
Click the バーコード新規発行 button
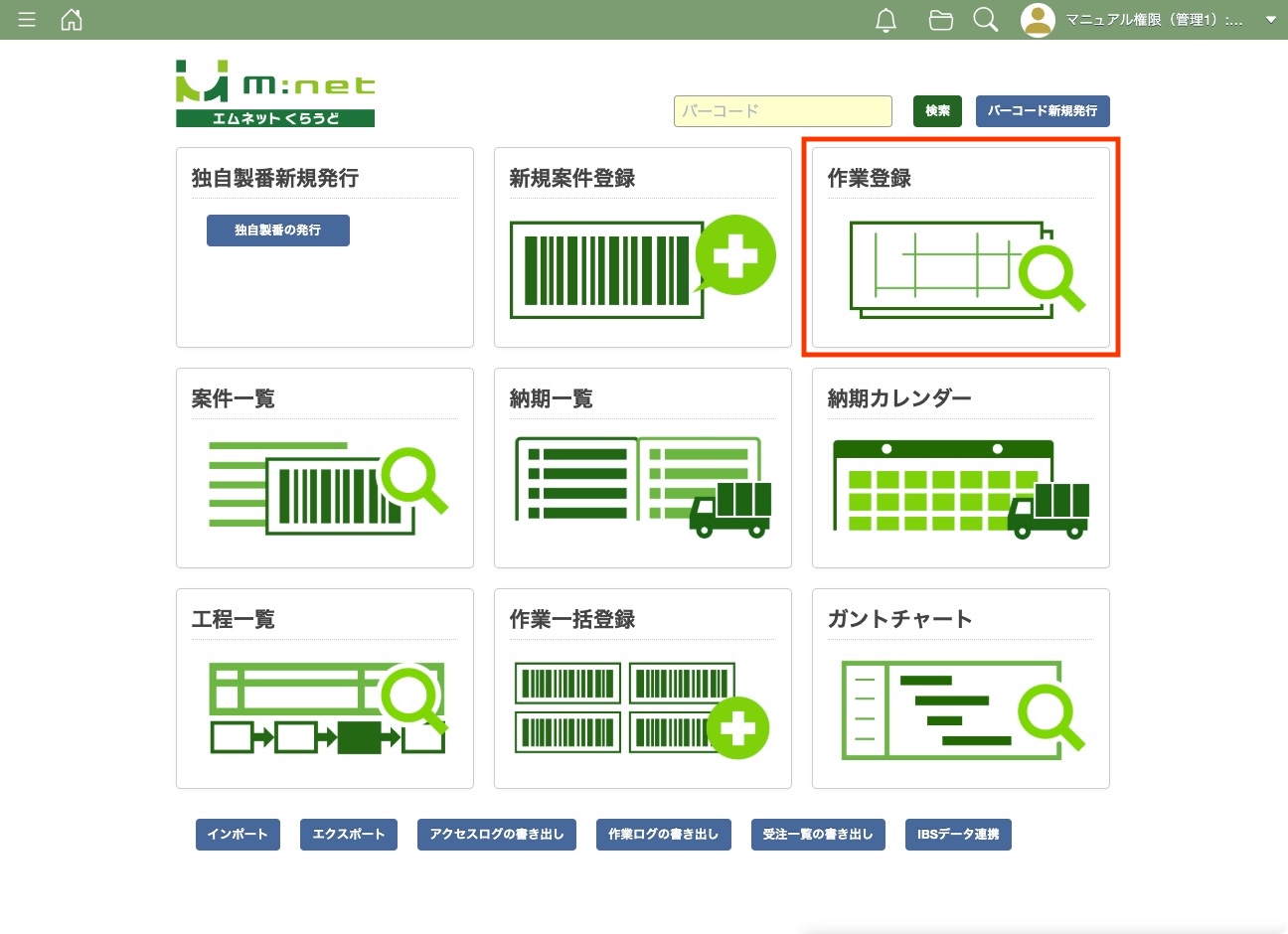1042,111
